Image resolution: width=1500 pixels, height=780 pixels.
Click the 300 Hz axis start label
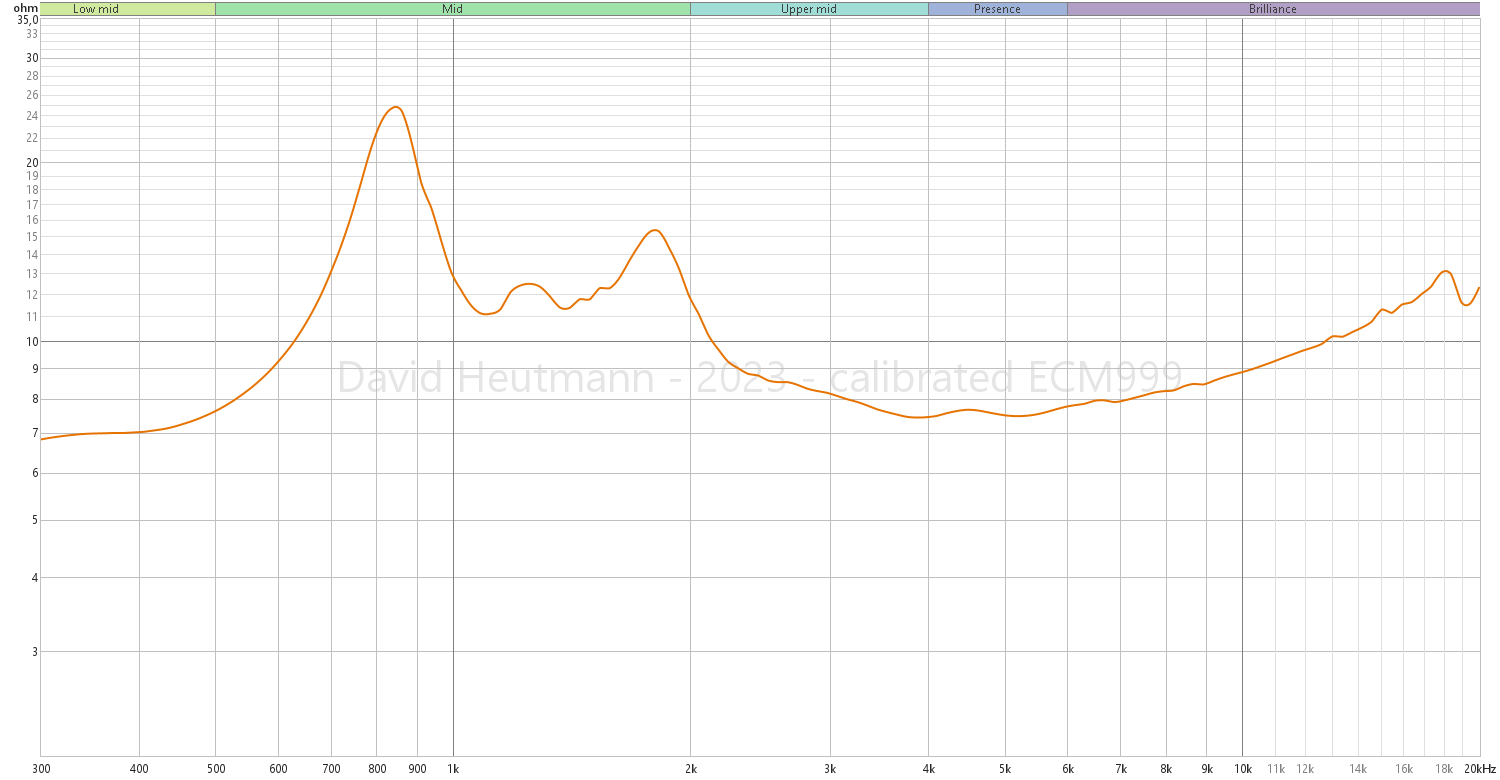click(41, 769)
